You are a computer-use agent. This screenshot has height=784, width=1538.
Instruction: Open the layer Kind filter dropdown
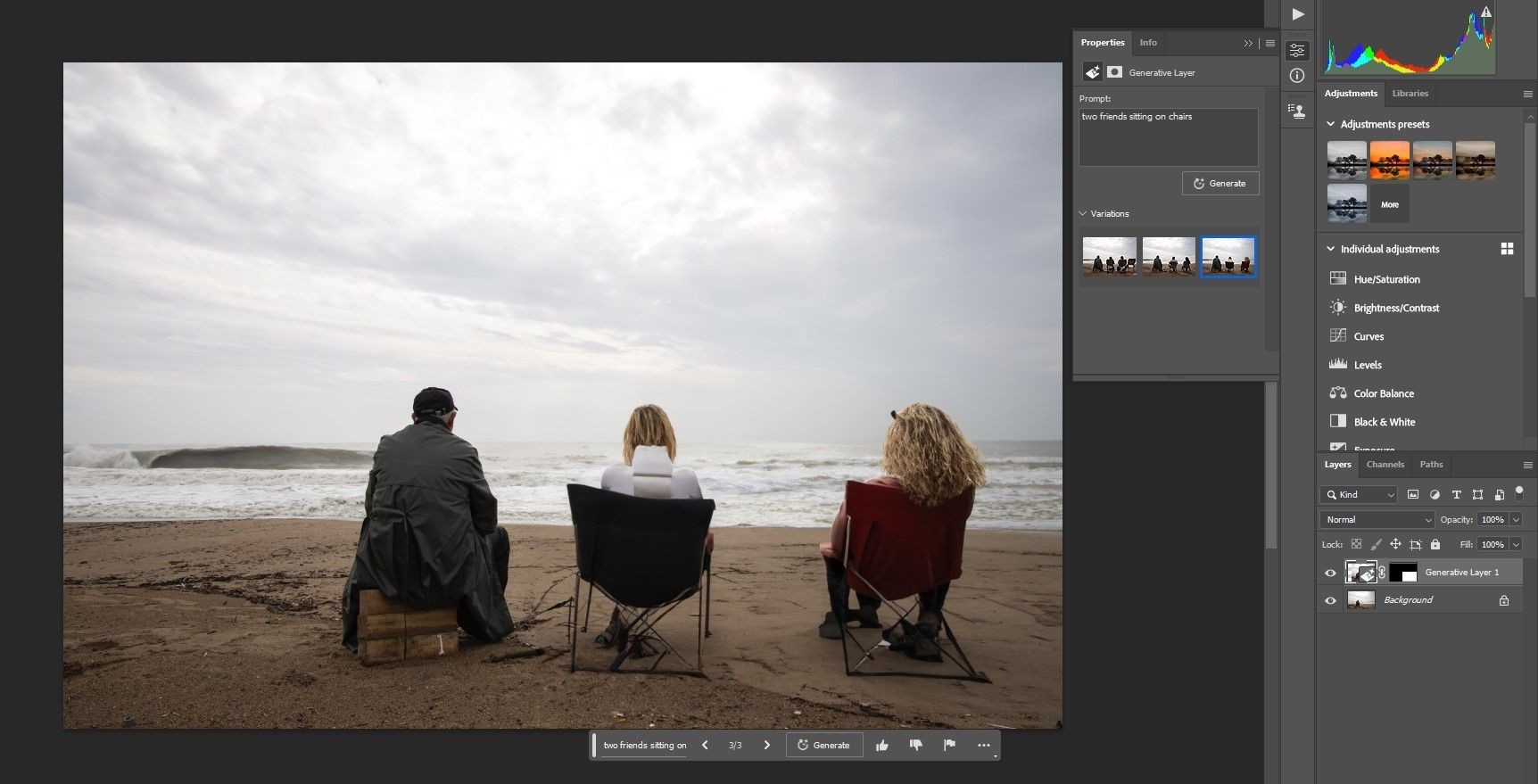tap(1359, 494)
